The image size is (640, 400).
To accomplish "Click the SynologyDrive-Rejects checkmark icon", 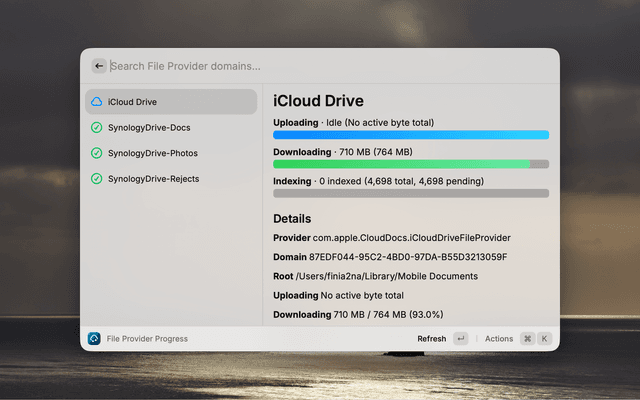I will [97, 179].
